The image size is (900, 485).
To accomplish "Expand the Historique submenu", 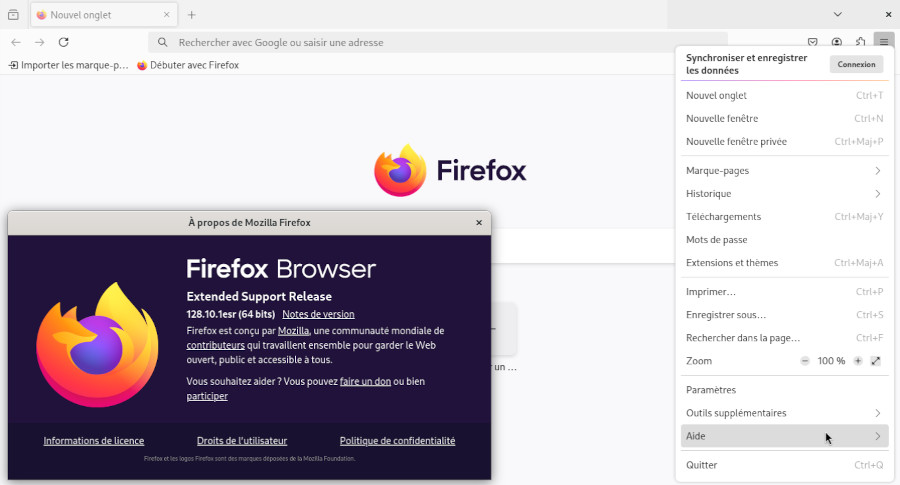I will pyautogui.click(x=785, y=193).
